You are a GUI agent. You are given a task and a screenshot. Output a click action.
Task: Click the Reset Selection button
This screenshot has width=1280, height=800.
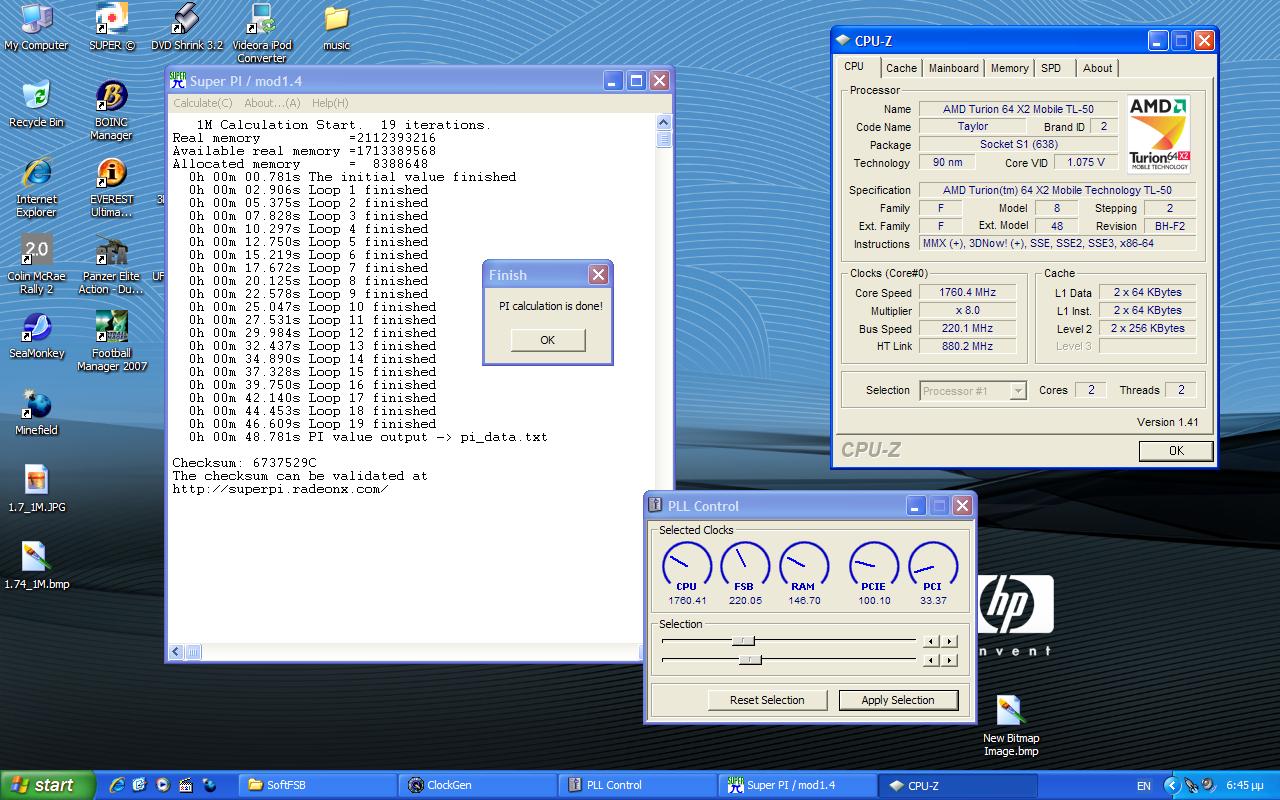(767, 700)
